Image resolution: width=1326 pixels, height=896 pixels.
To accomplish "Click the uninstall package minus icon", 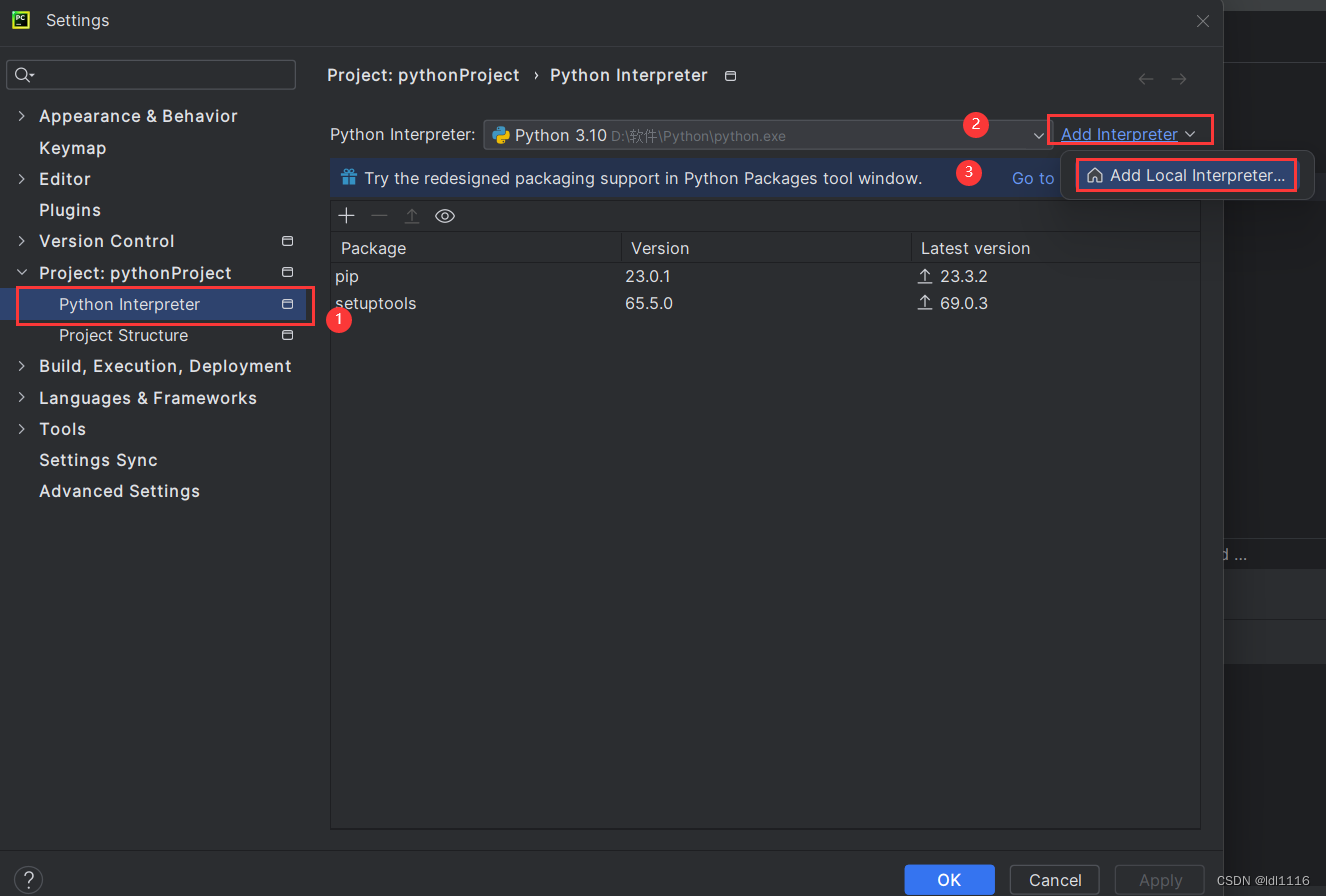I will click(379, 216).
